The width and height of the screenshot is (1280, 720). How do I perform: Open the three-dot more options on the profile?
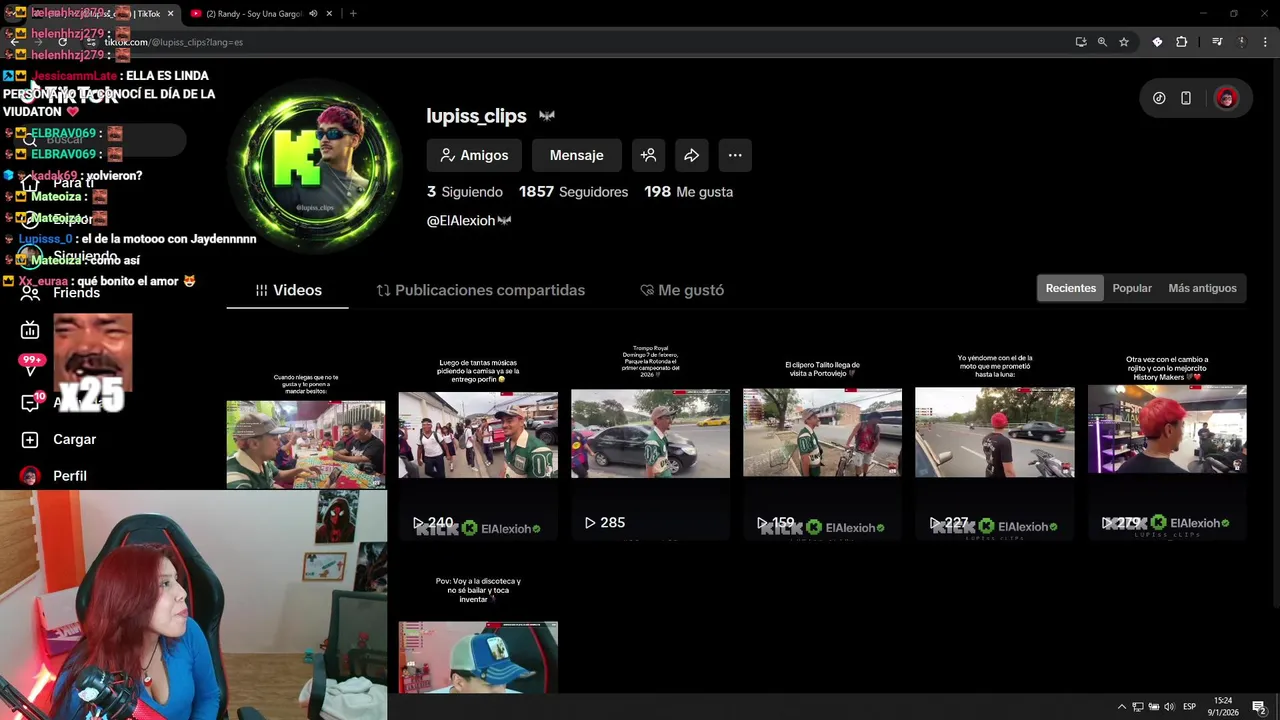pyautogui.click(x=735, y=155)
